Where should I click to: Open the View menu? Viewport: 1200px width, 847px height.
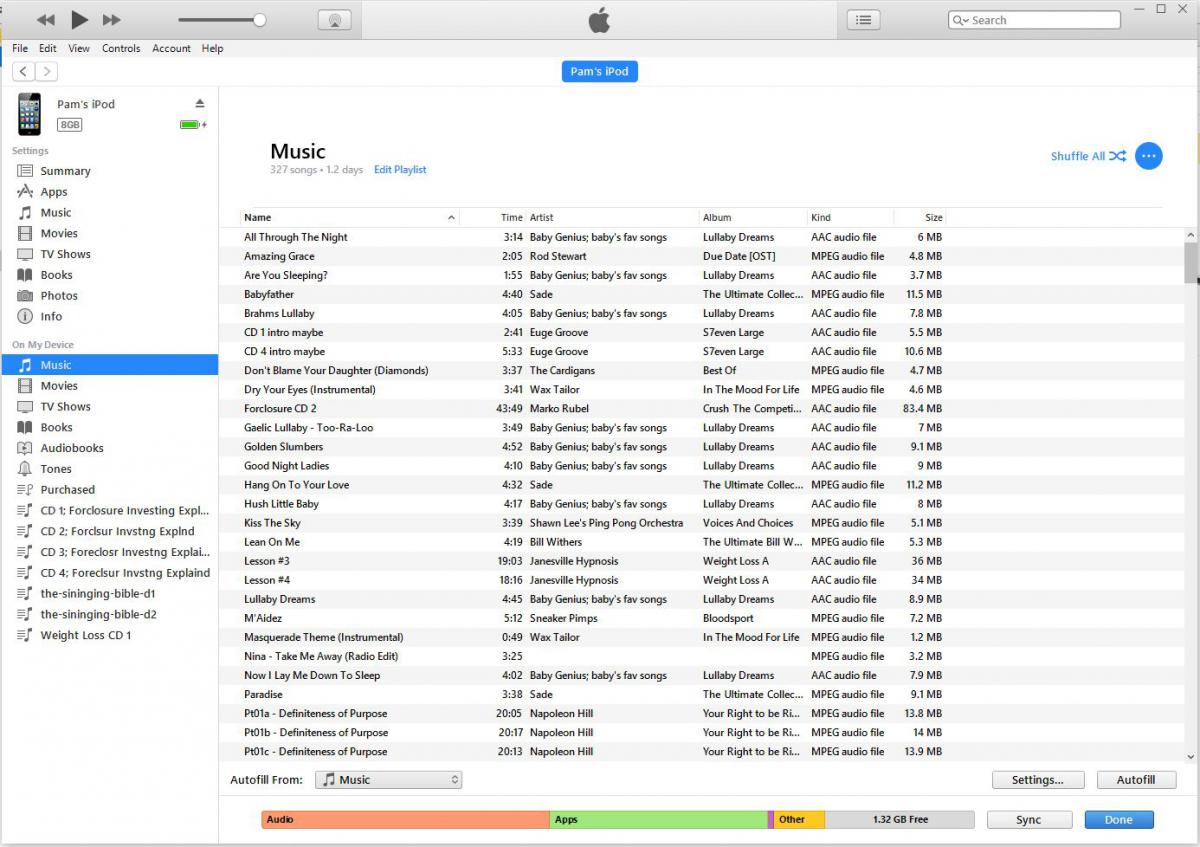pos(79,48)
